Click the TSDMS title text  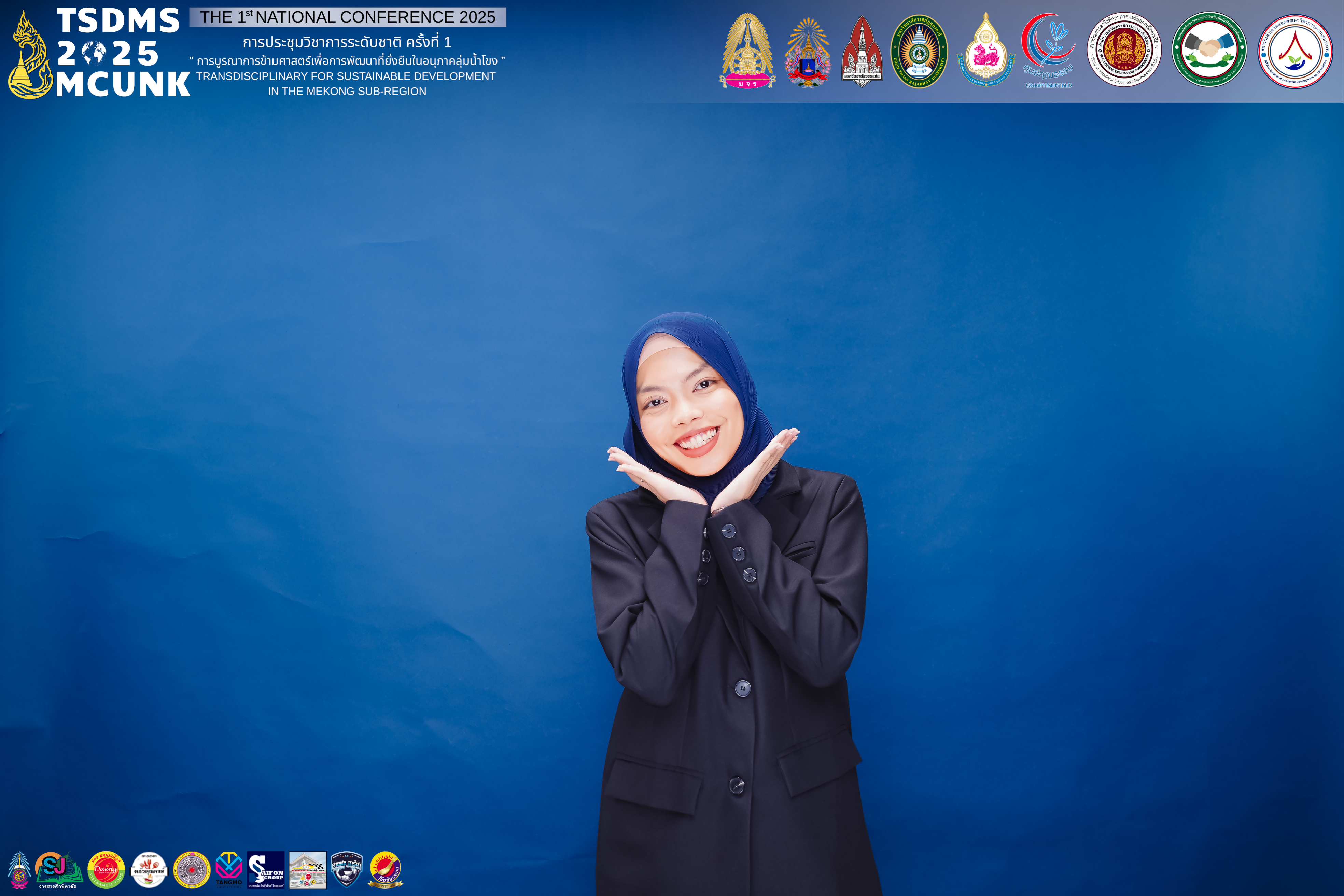118,20
